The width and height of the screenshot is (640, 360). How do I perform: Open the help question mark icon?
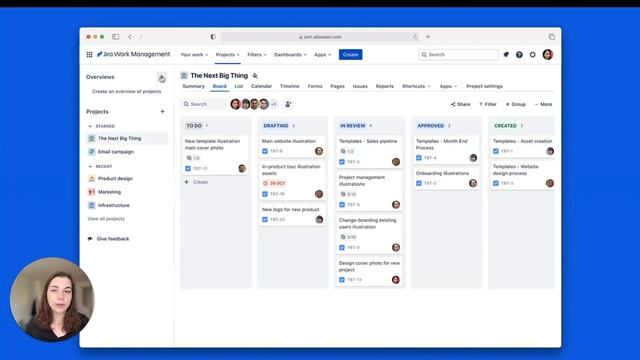[519, 55]
